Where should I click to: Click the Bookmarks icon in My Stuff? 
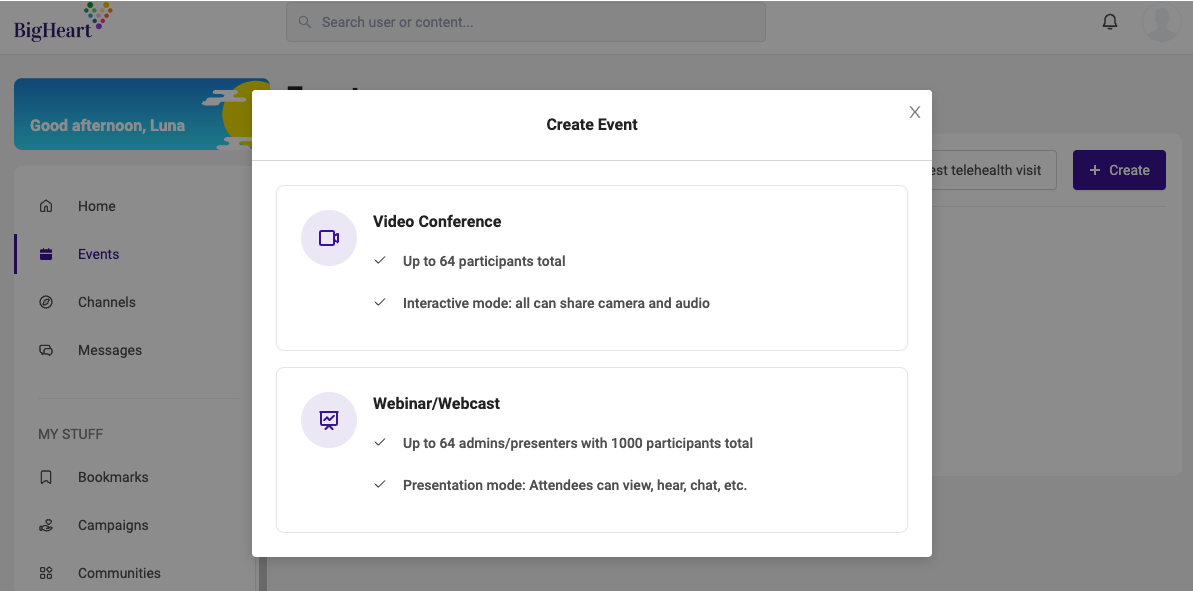tap(46, 477)
